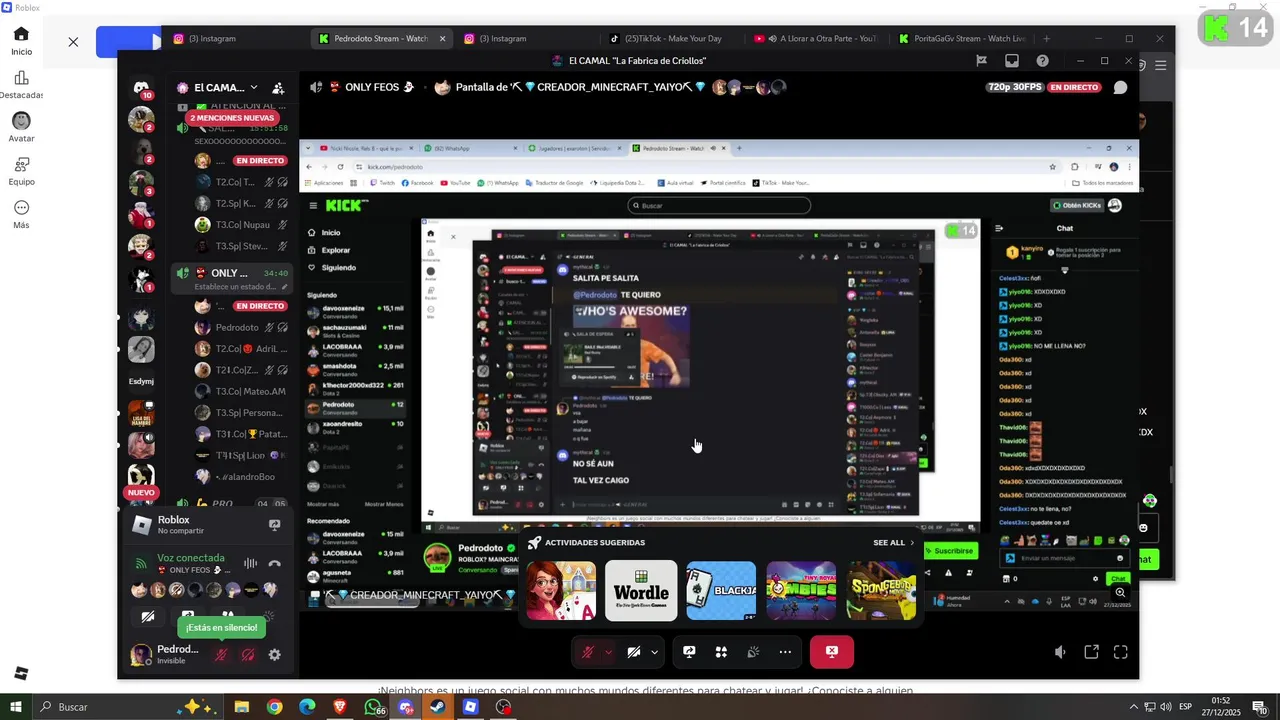Open camera options chevron in call bar
Image resolution: width=1280 pixels, height=720 pixels.
pyautogui.click(x=654, y=652)
